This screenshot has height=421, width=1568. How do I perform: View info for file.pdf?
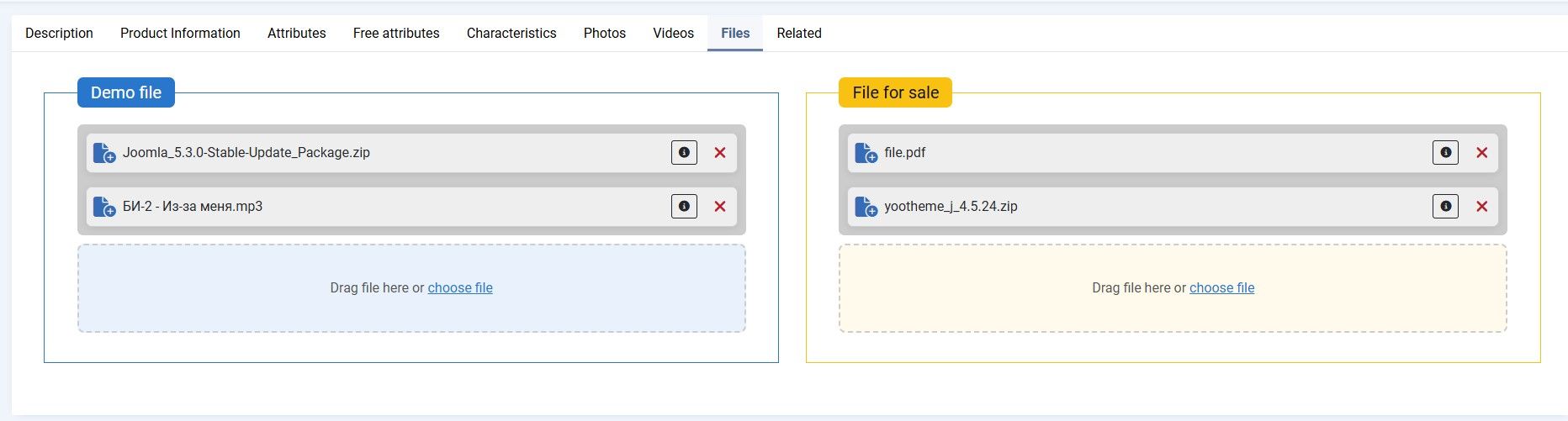click(x=1445, y=153)
